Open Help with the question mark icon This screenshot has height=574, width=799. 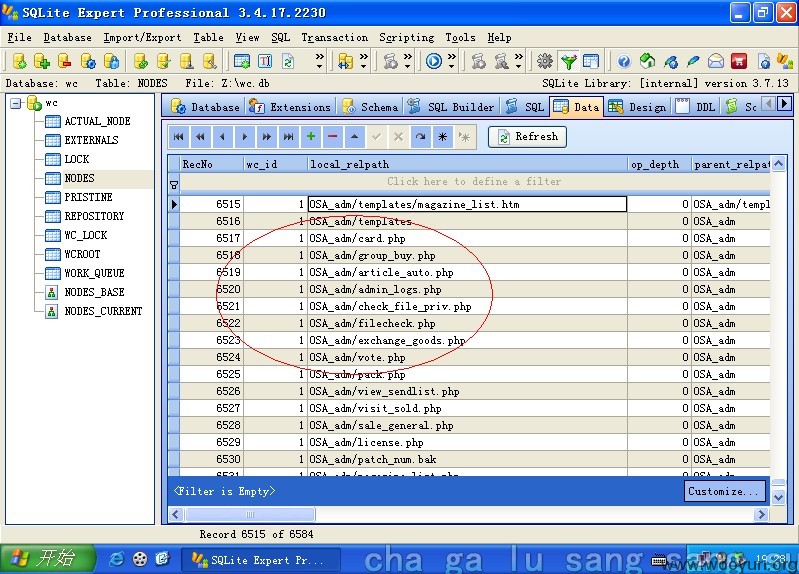click(x=624, y=61)
